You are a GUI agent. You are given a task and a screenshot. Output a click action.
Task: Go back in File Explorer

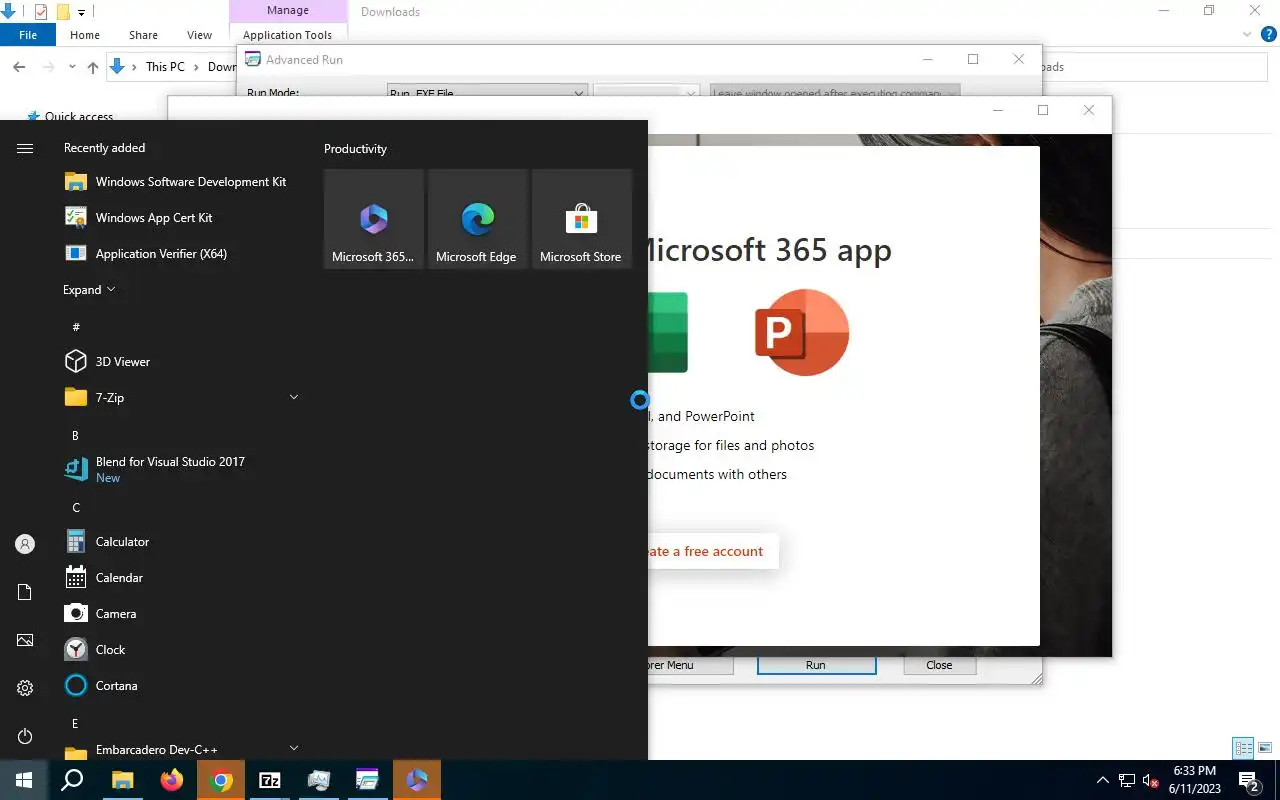pyautogui.click(x=19, y=67)
